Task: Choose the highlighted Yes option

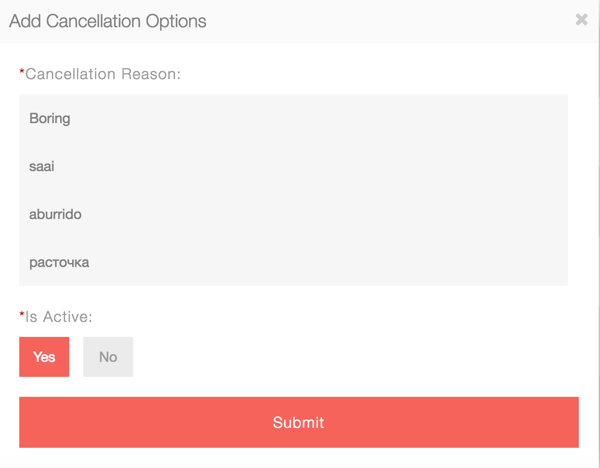Action: coord(44,357)
